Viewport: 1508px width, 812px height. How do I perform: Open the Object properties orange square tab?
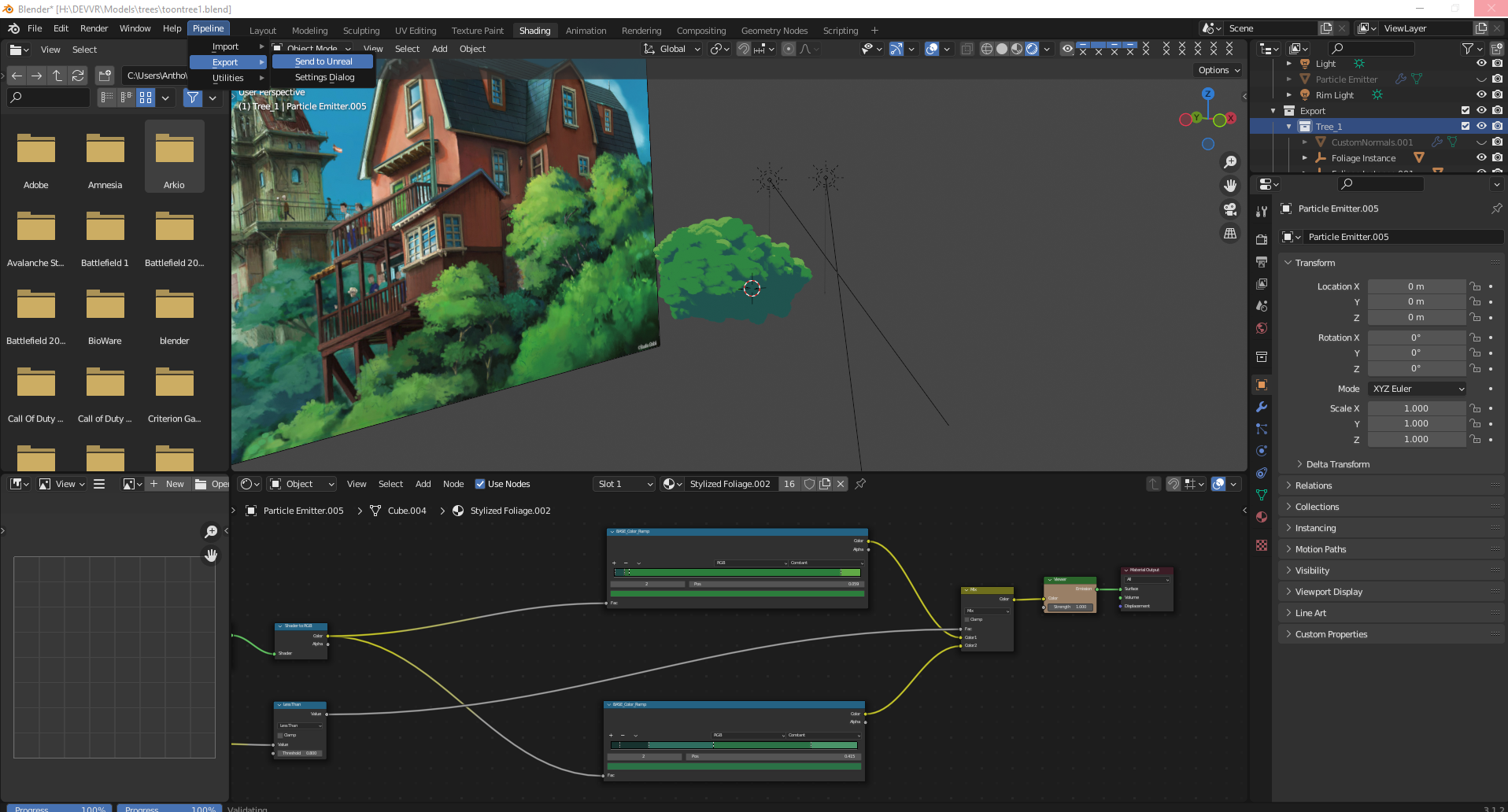coord(1262,385)
